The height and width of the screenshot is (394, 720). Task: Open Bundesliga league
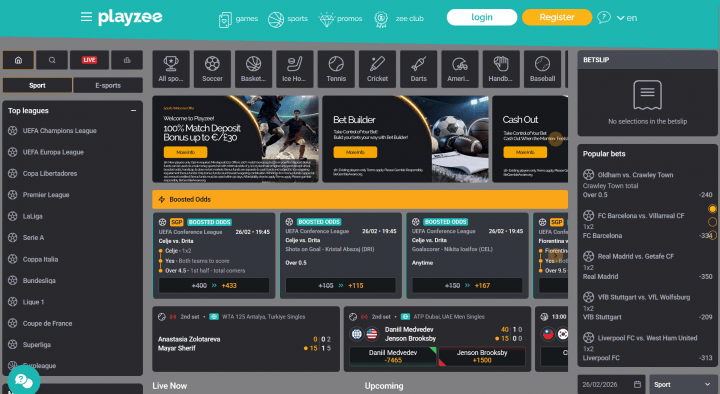[39, 281]
